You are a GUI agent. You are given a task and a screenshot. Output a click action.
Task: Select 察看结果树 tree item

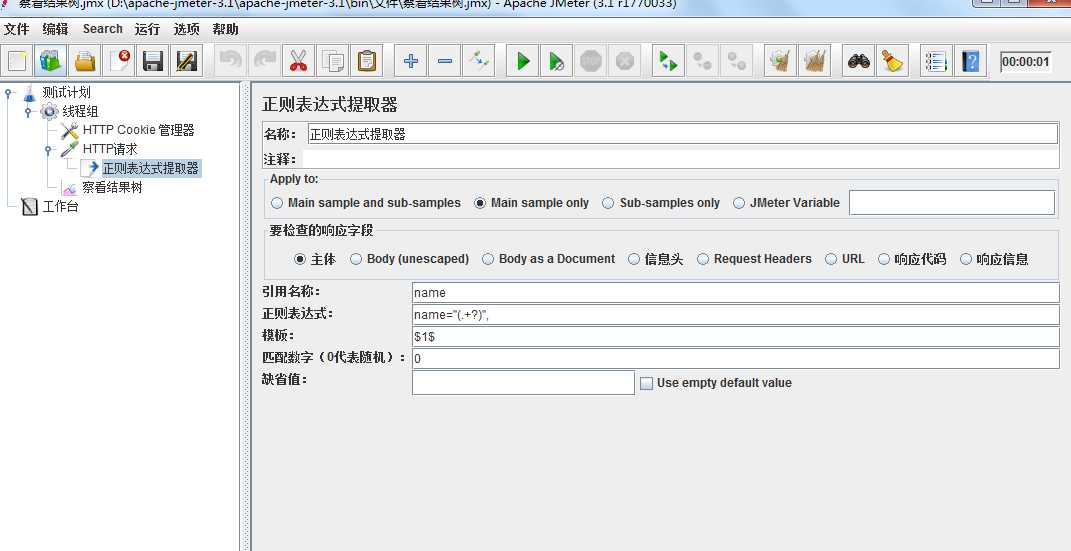pos(112,188)
